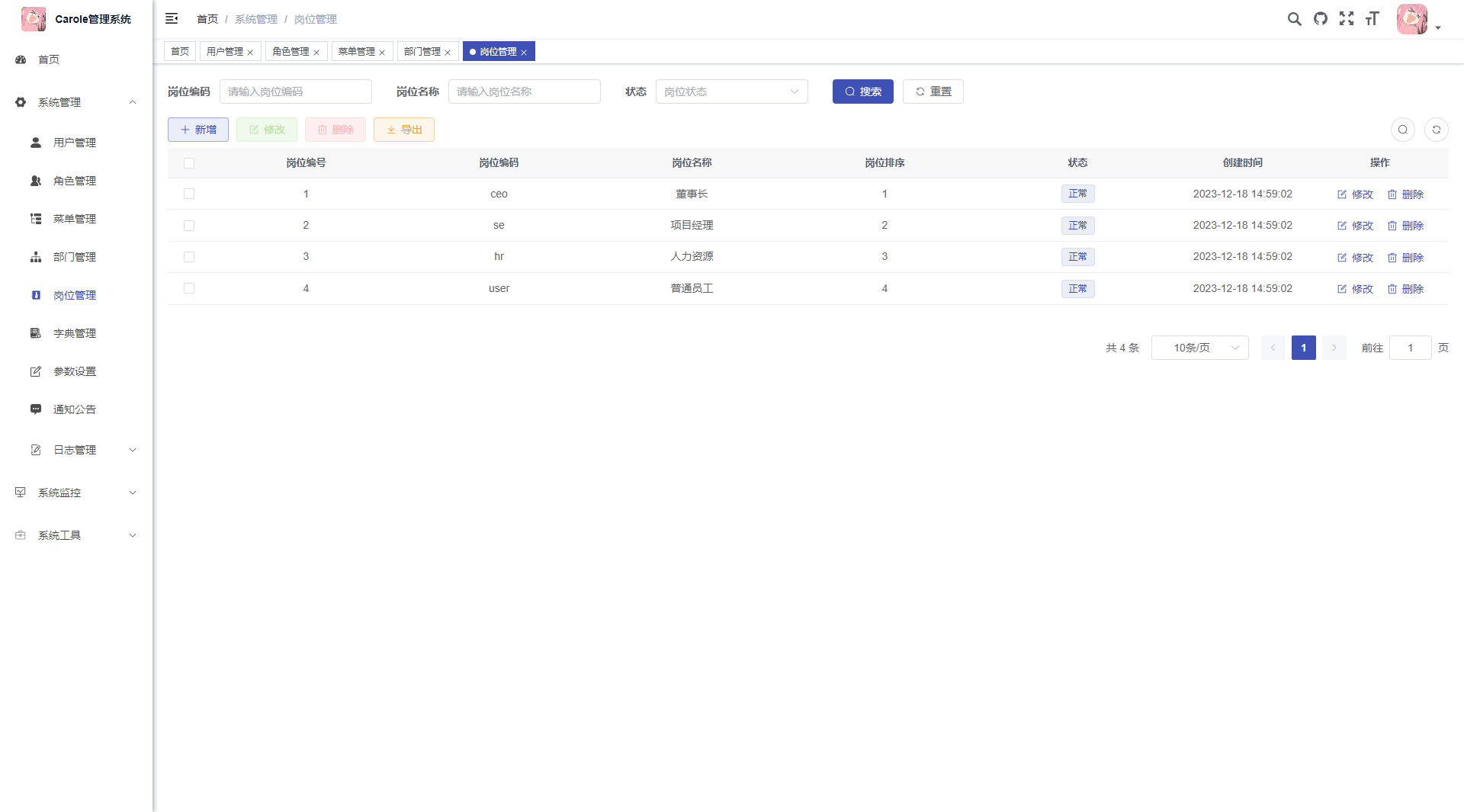
Task: Close the 角色管理 tab
Action: [x=316, y=53]
